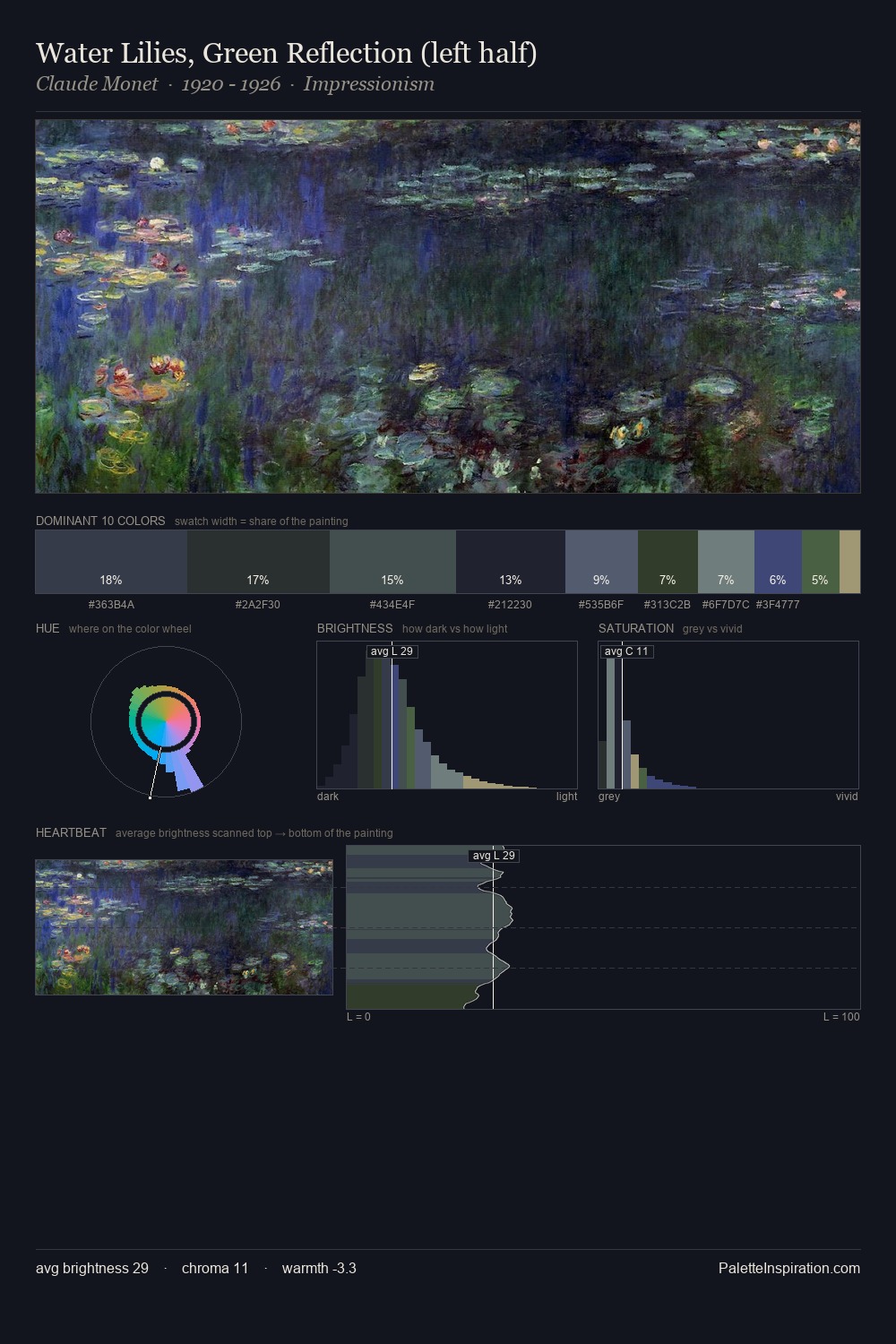
Task: Click the hex code '#2A2F30'
Action: pos(258,605)
